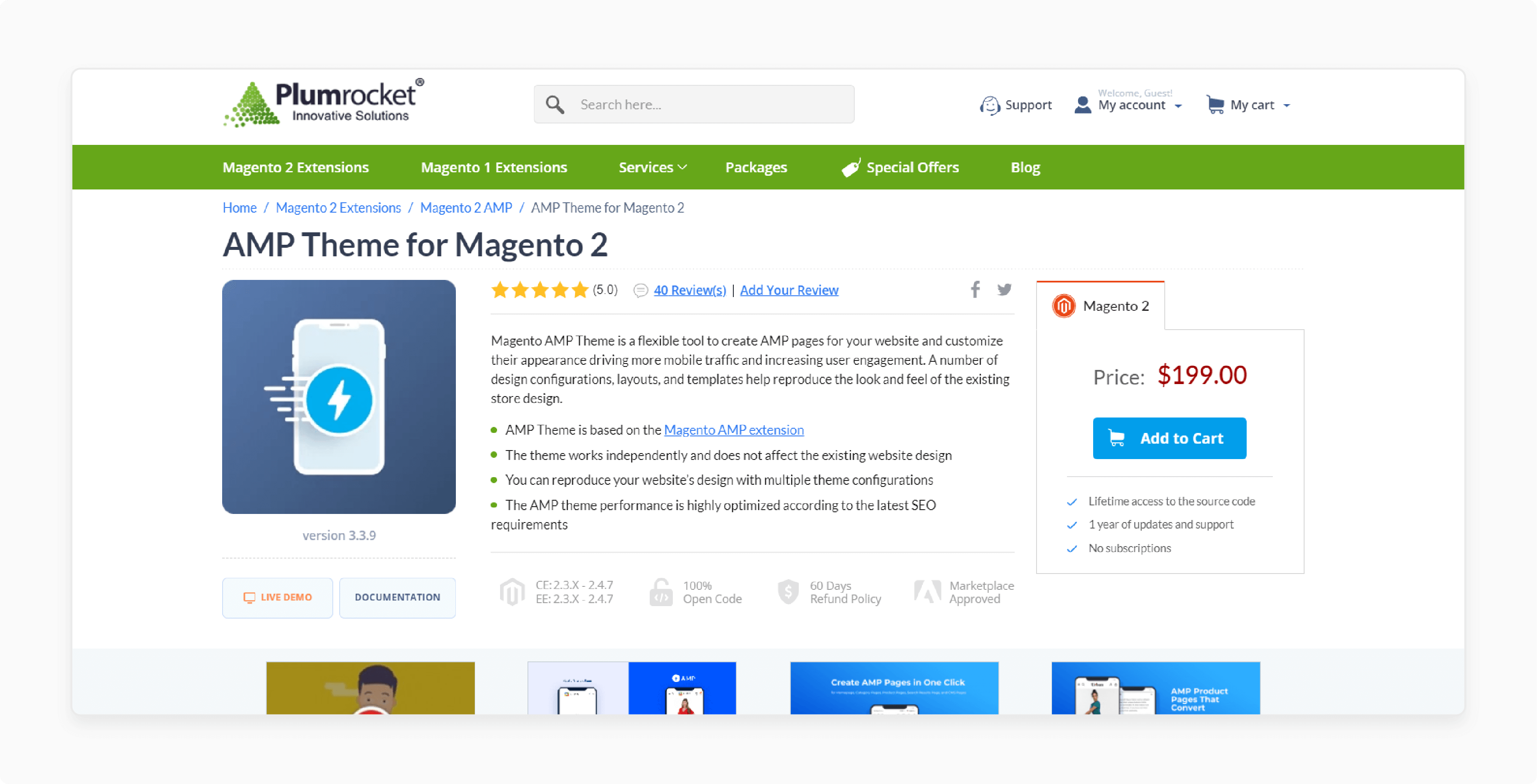Open AMP Product Pages That Convert thumbnail
Viewport: 1537px width, 784px height.
tap(1156, 688)
